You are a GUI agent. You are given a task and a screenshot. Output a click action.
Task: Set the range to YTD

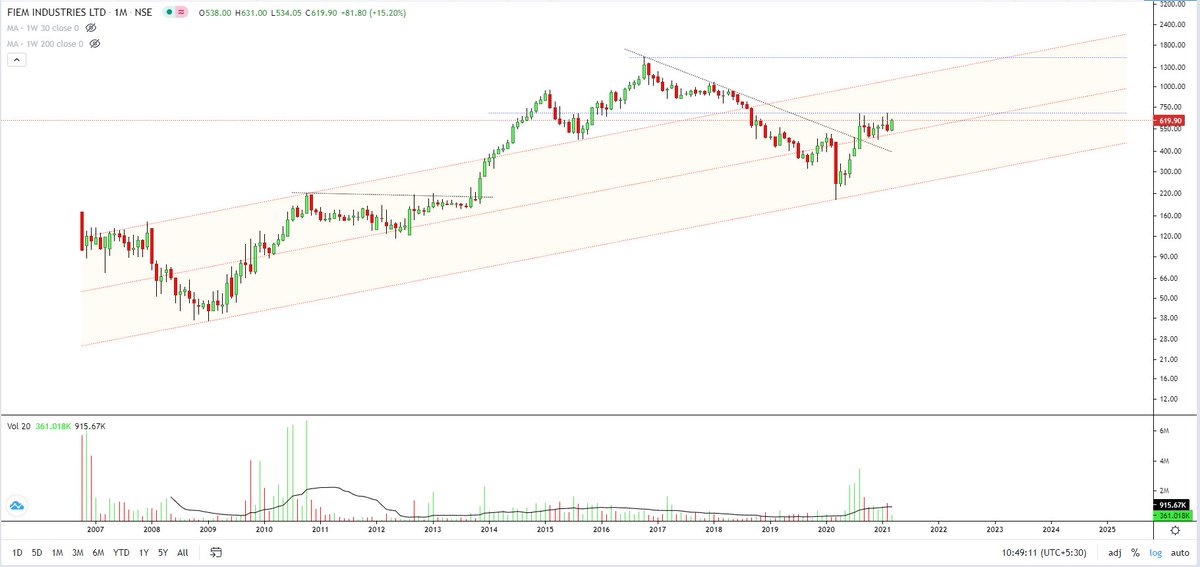point(121,552)
